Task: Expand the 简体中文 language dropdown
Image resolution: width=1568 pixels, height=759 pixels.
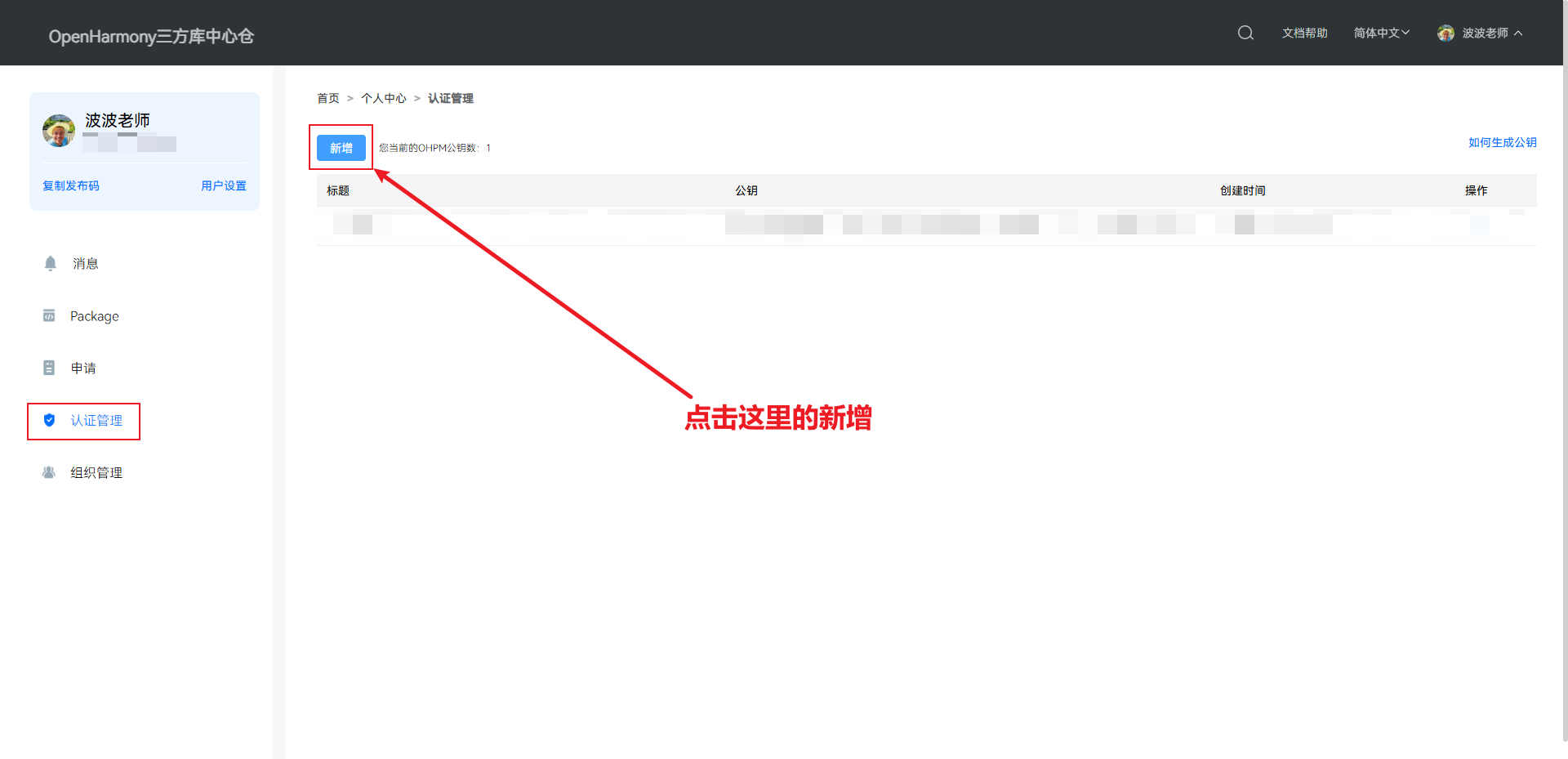Action: click(x=1382, y=33)
